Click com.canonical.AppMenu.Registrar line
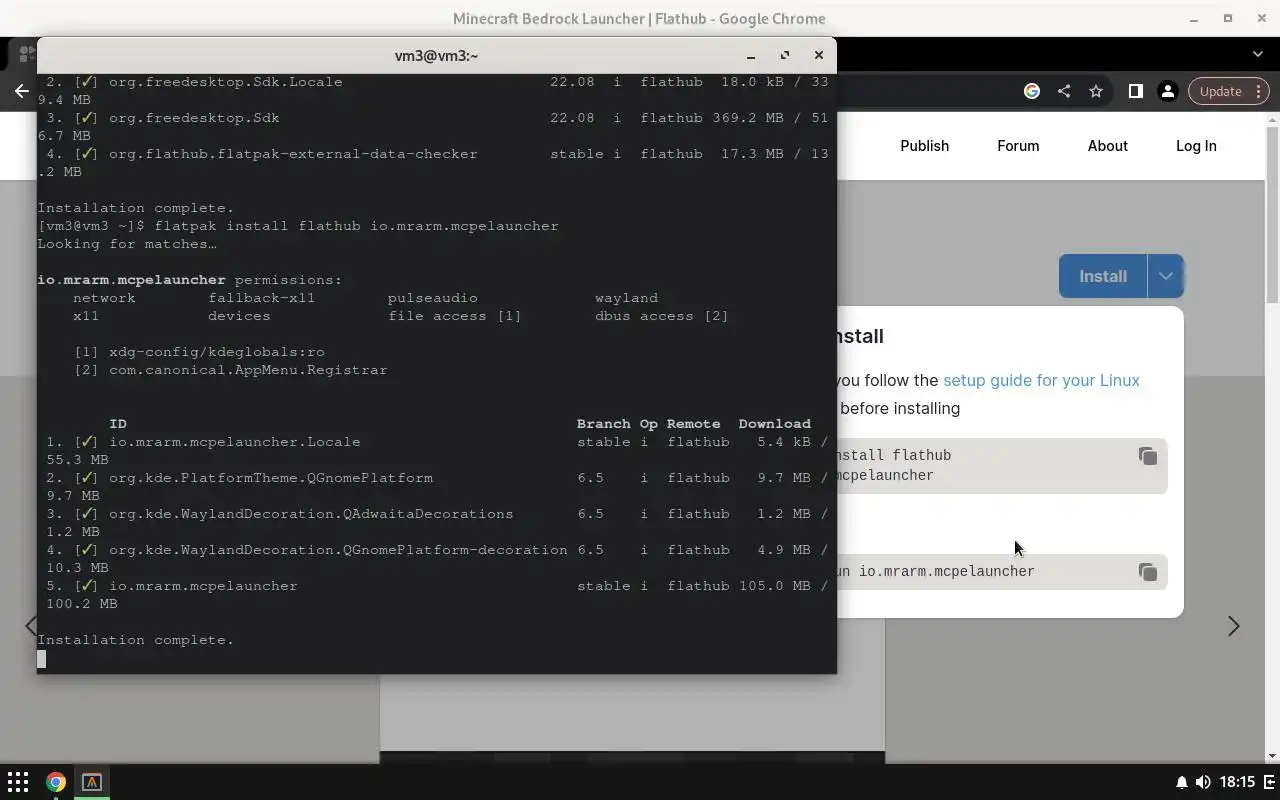The width and height of the screenshot is (1280, 800). click(230, 370)
